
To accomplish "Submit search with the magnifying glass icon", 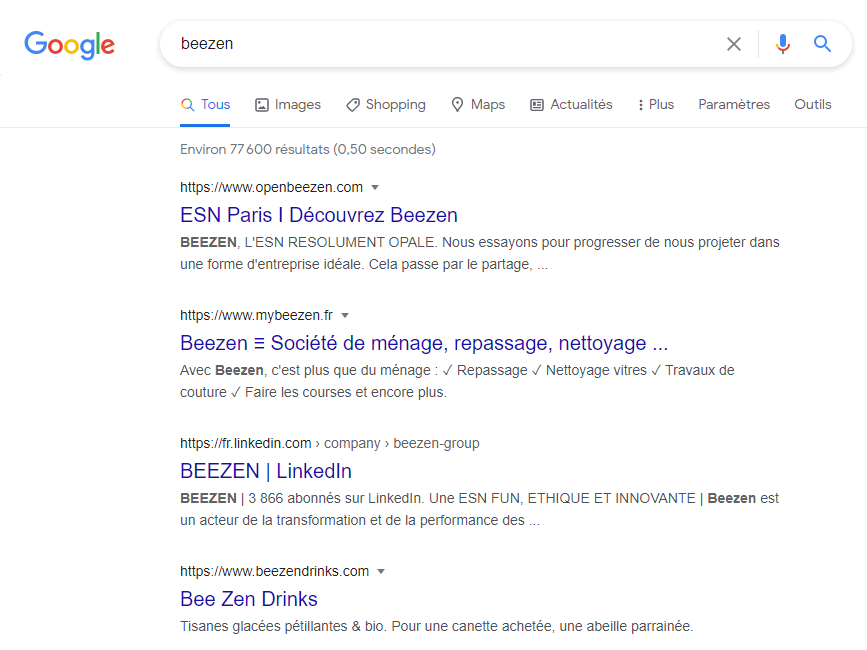I will point(822,44).
